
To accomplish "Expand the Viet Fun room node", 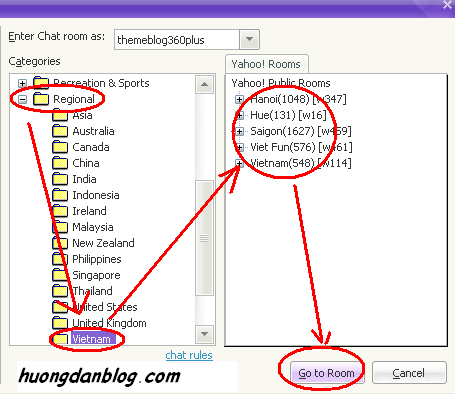I will [x=239, y=147].
